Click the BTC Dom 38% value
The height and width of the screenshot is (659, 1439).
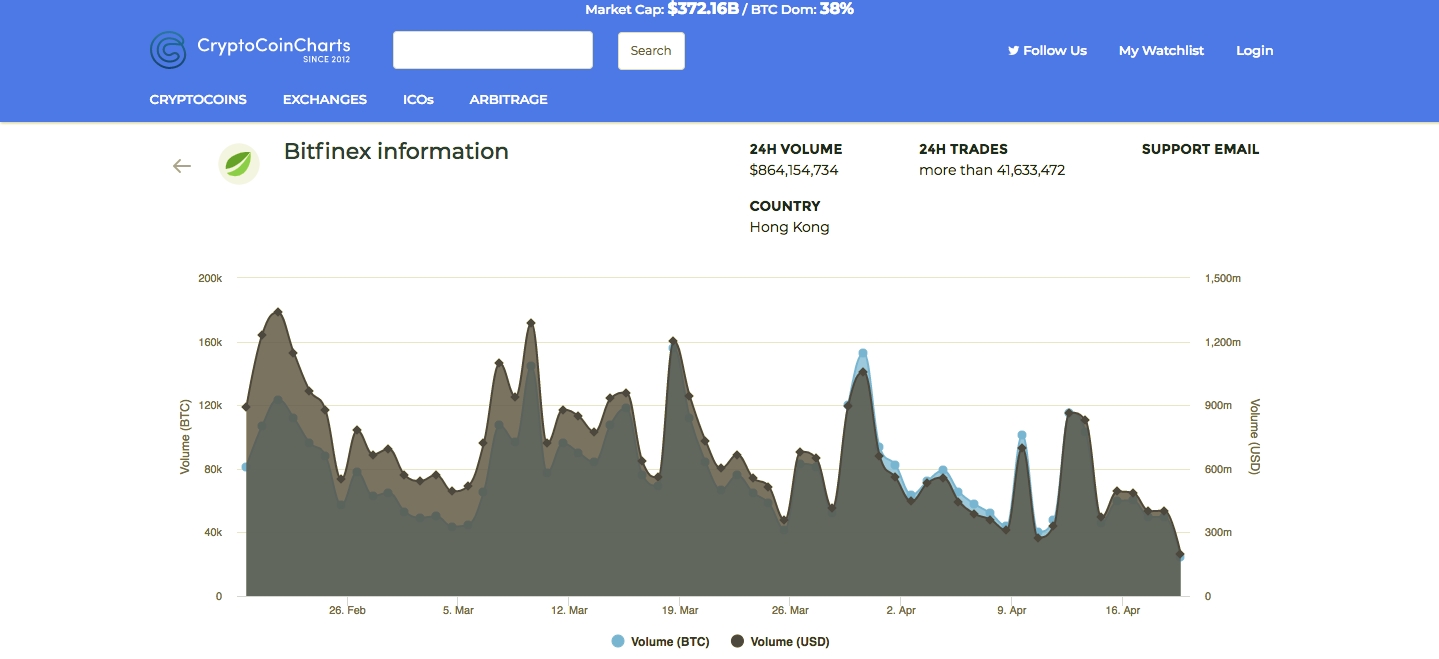[x=837, y=9]
